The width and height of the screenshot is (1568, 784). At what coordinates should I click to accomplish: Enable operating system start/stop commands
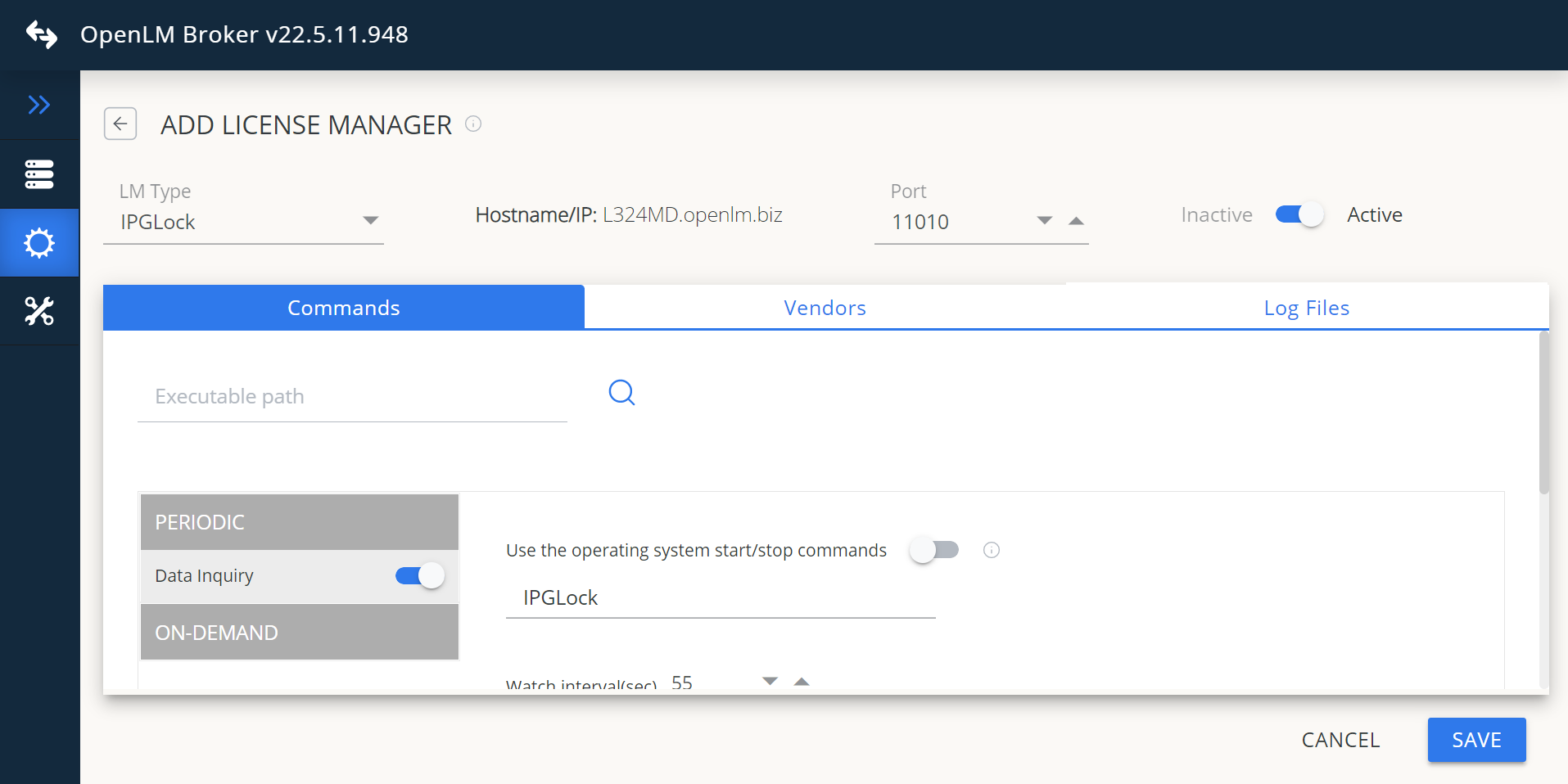[933, 550]
